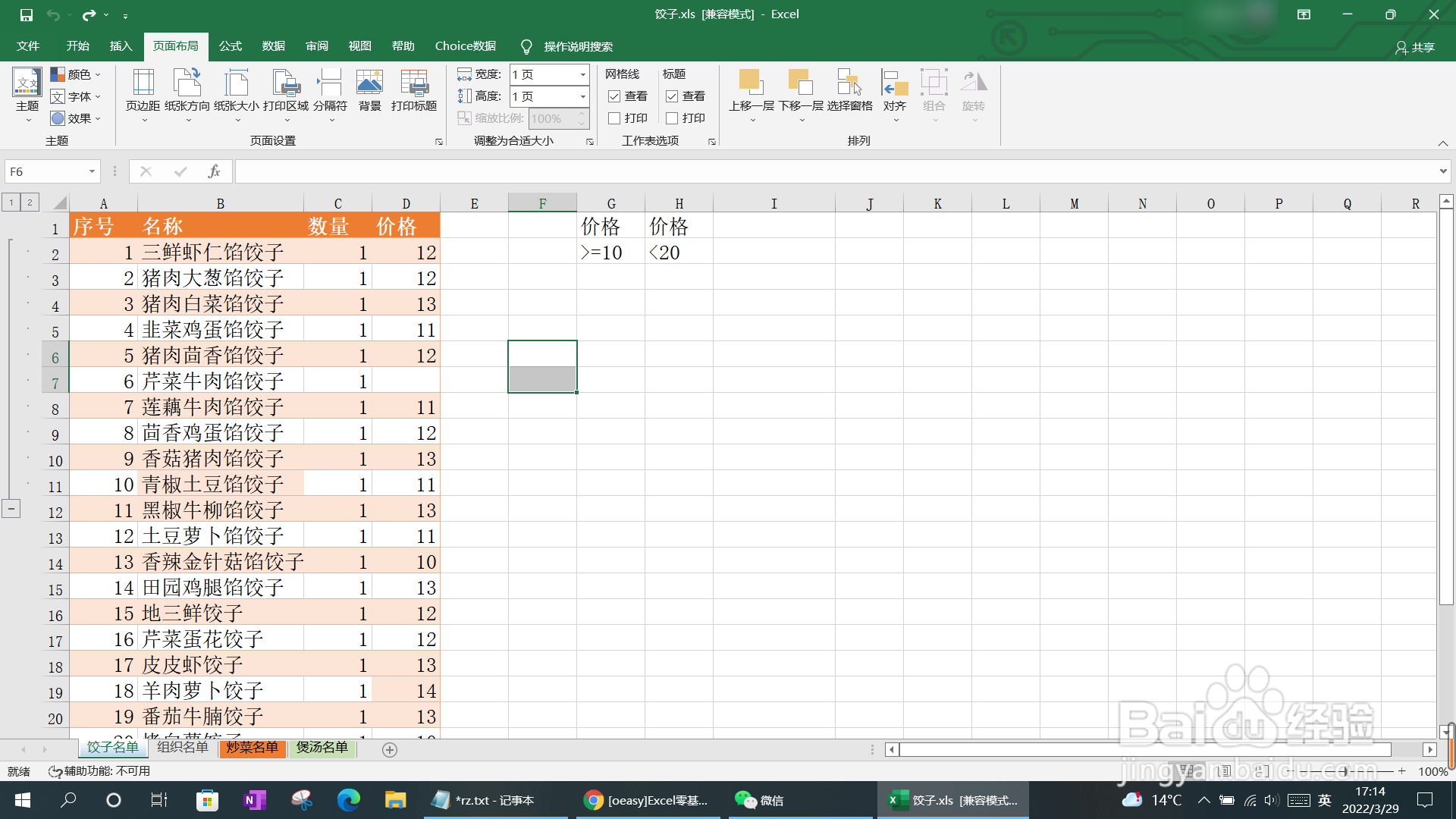Screen dimensions: 1456x819
Task: Toggle 标题 查看 checkbox
Action: [672, 96]
